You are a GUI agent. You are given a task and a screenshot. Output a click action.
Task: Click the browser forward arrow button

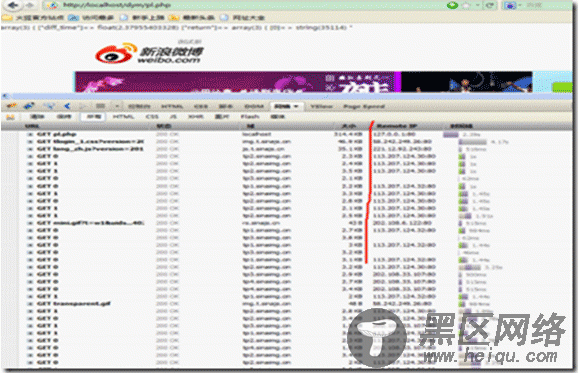tap(30, 5)
